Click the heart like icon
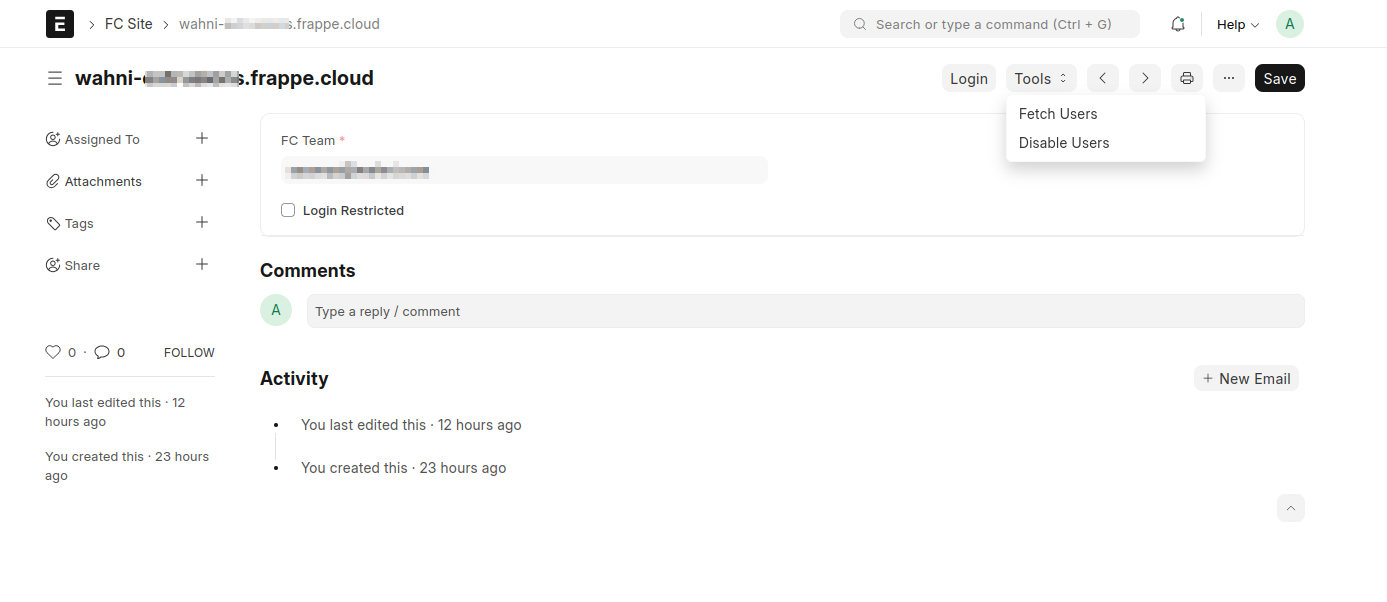The image size is (1387, 602). [x=53, y=352]
